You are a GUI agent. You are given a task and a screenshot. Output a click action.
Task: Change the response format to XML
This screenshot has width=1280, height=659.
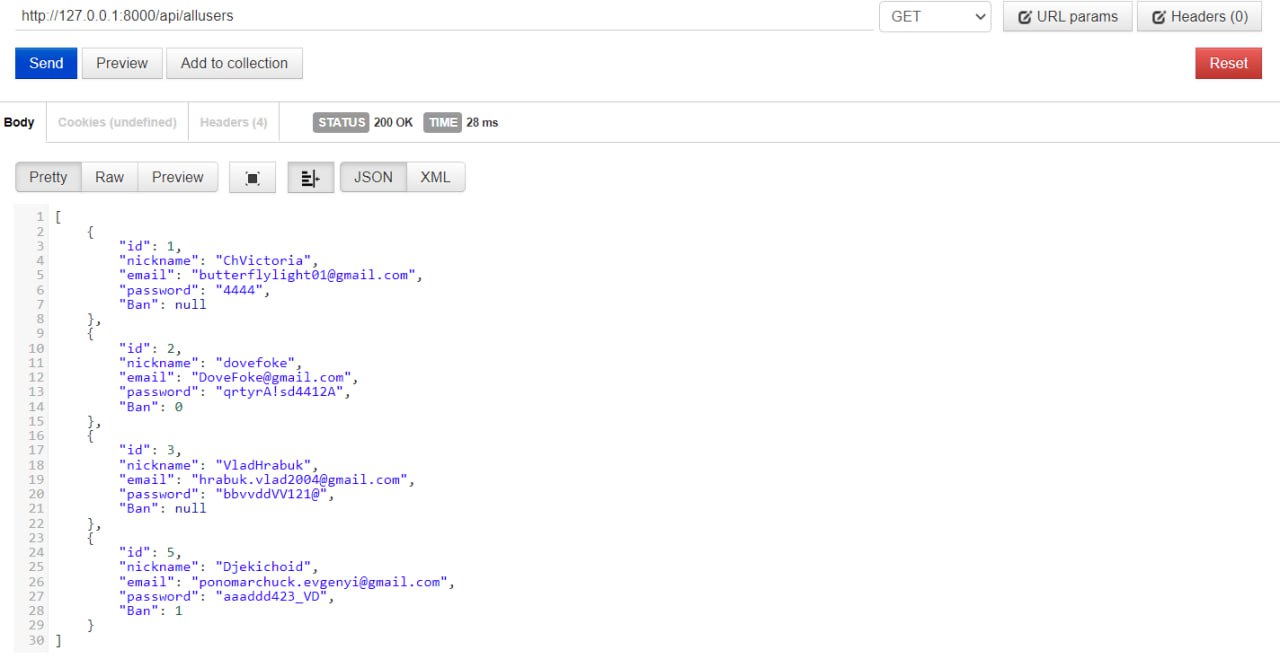435,177
